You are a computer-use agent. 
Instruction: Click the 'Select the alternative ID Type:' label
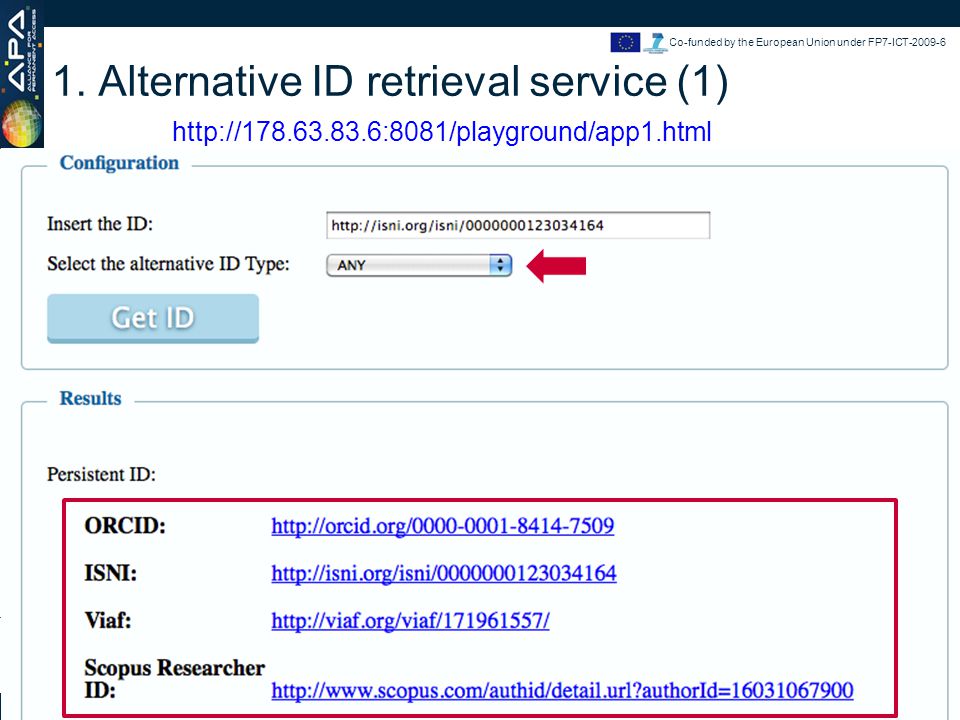pos(168,264)
